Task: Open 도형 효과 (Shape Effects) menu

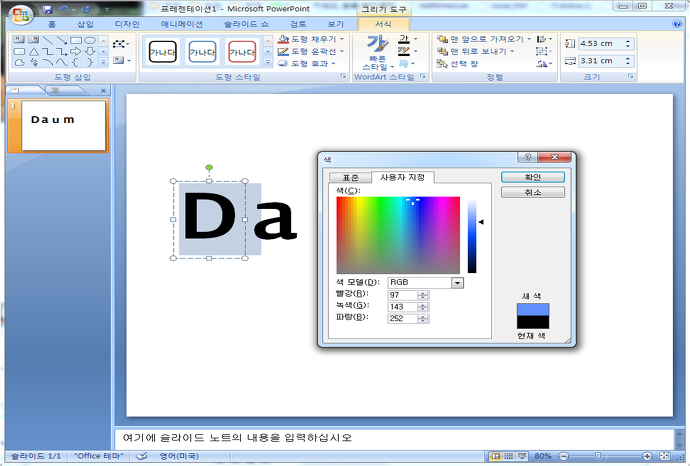Action: coord(307,64)
